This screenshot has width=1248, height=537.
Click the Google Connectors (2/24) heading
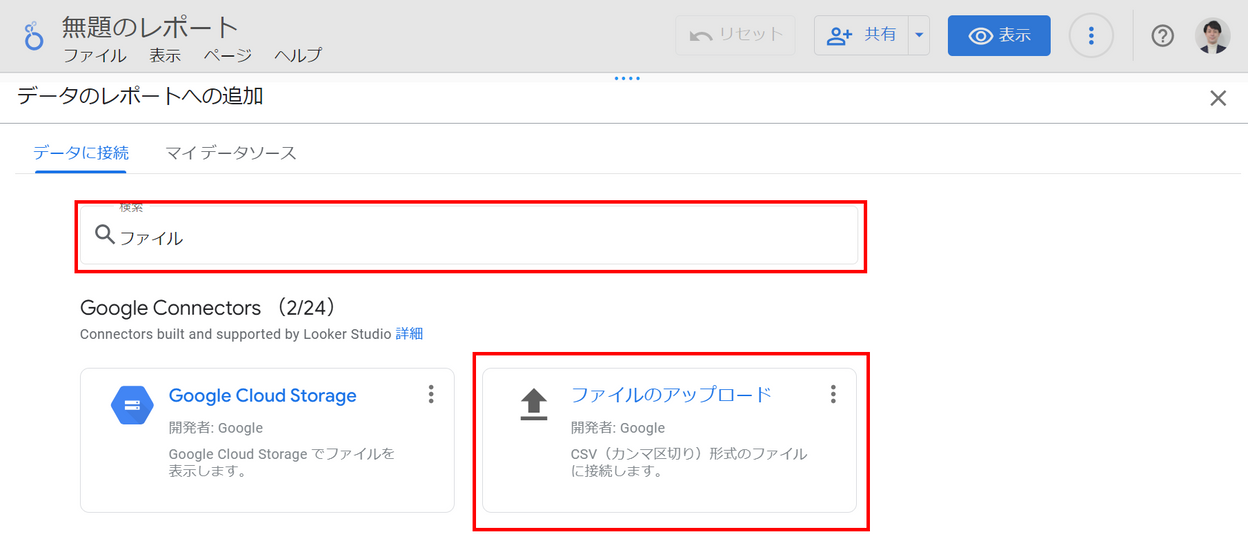pos(208,307)
